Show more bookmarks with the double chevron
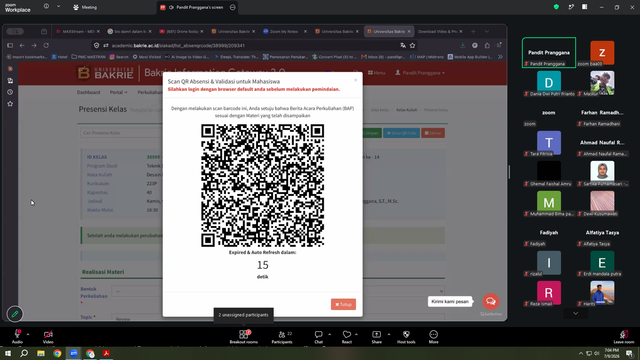The width and height of the screenshot is (640, 360). coord(500,57)
